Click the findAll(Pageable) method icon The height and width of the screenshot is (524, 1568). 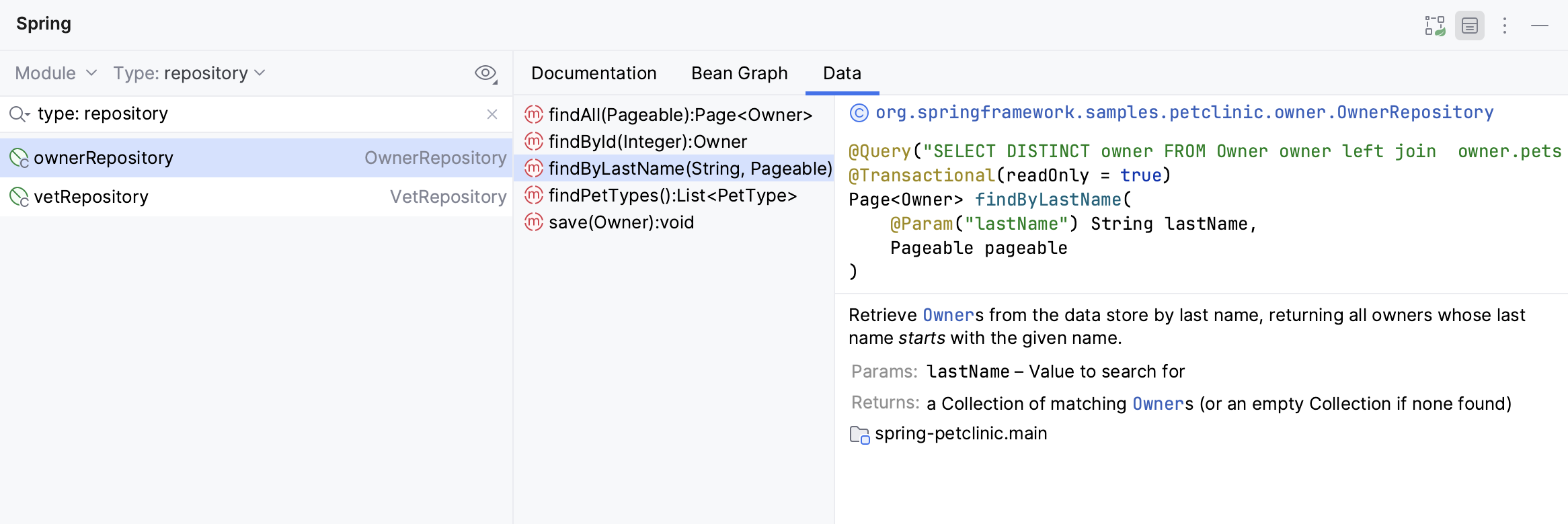click(x=534, y=115)
